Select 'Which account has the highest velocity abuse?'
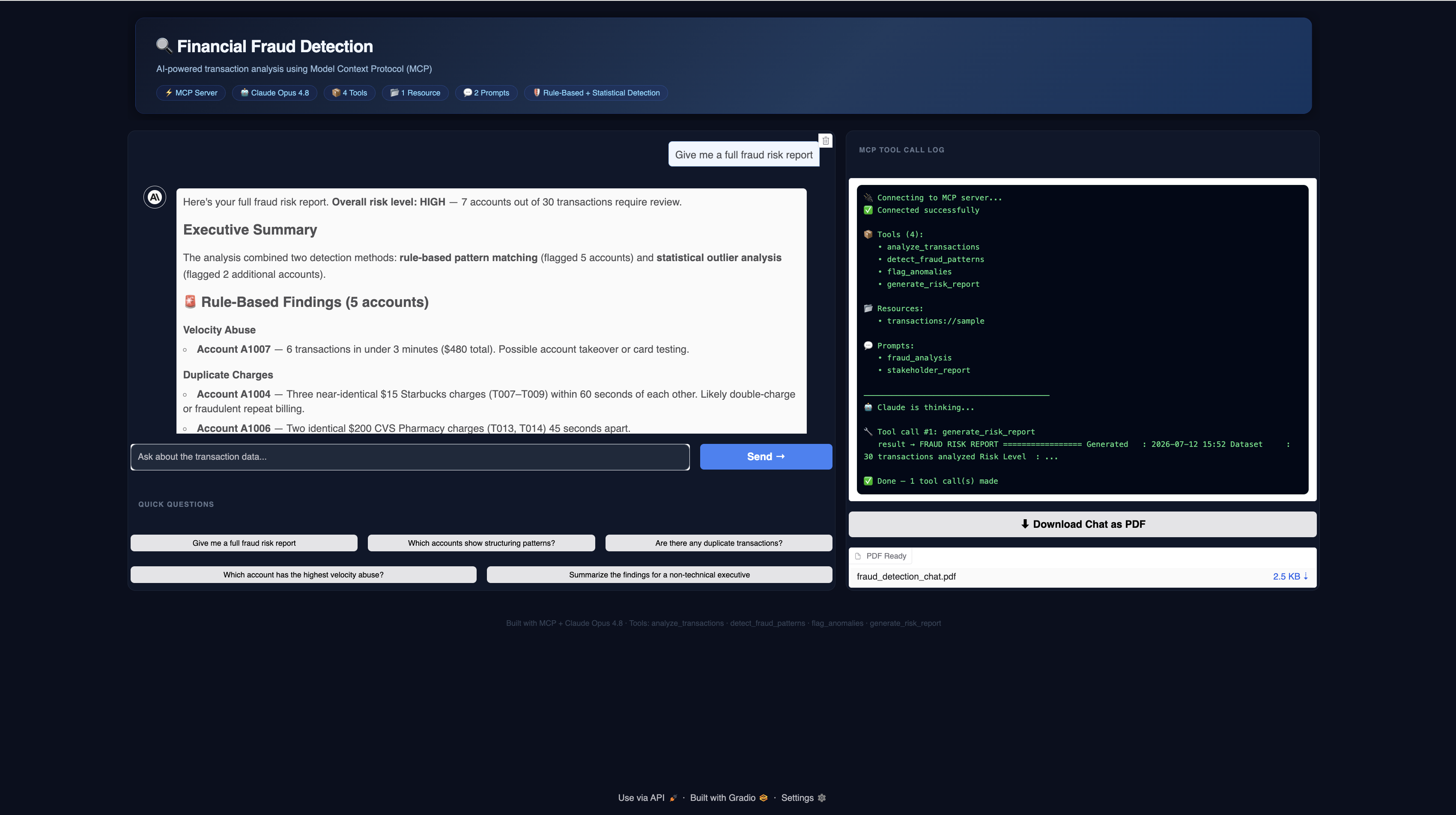Viewport: 1456px width, 815px height. coord(304,574)
